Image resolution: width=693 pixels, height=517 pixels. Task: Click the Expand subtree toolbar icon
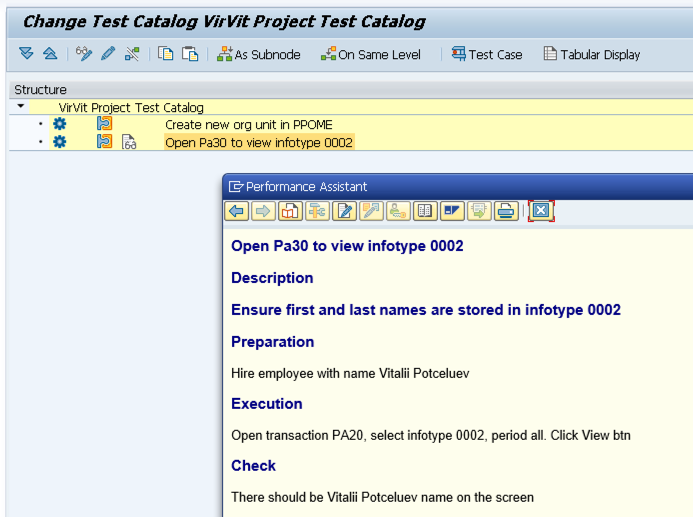tap(26, 54)
